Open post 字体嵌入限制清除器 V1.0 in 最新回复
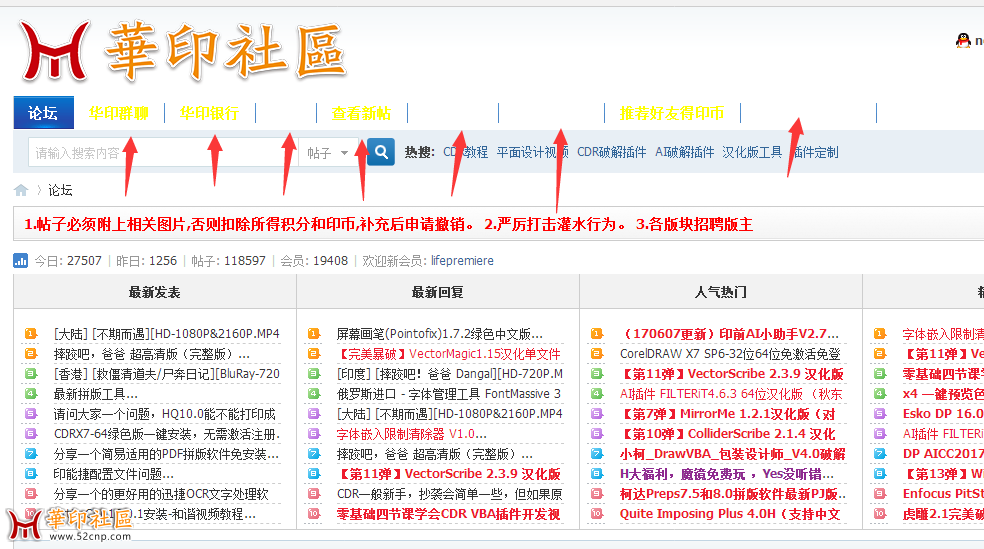Viewport: 984px width, 549px height. (412, 434)
